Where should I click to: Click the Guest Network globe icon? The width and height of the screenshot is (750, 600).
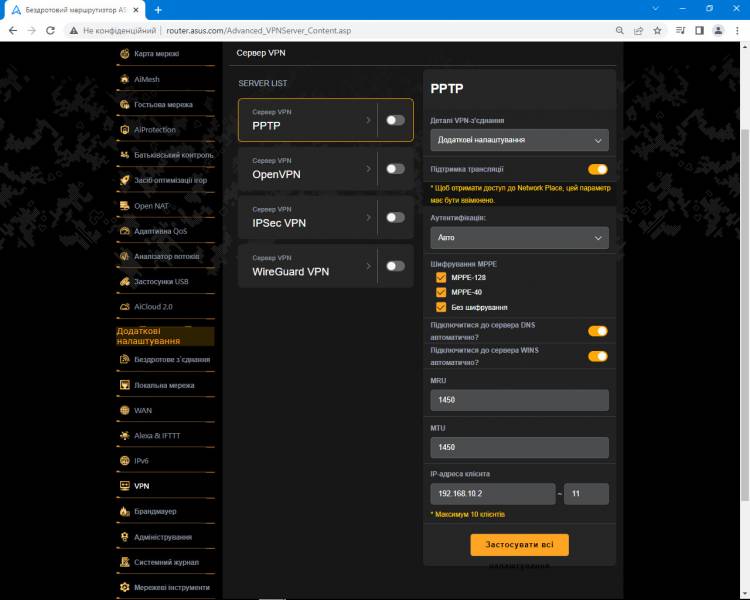point(125,104)
